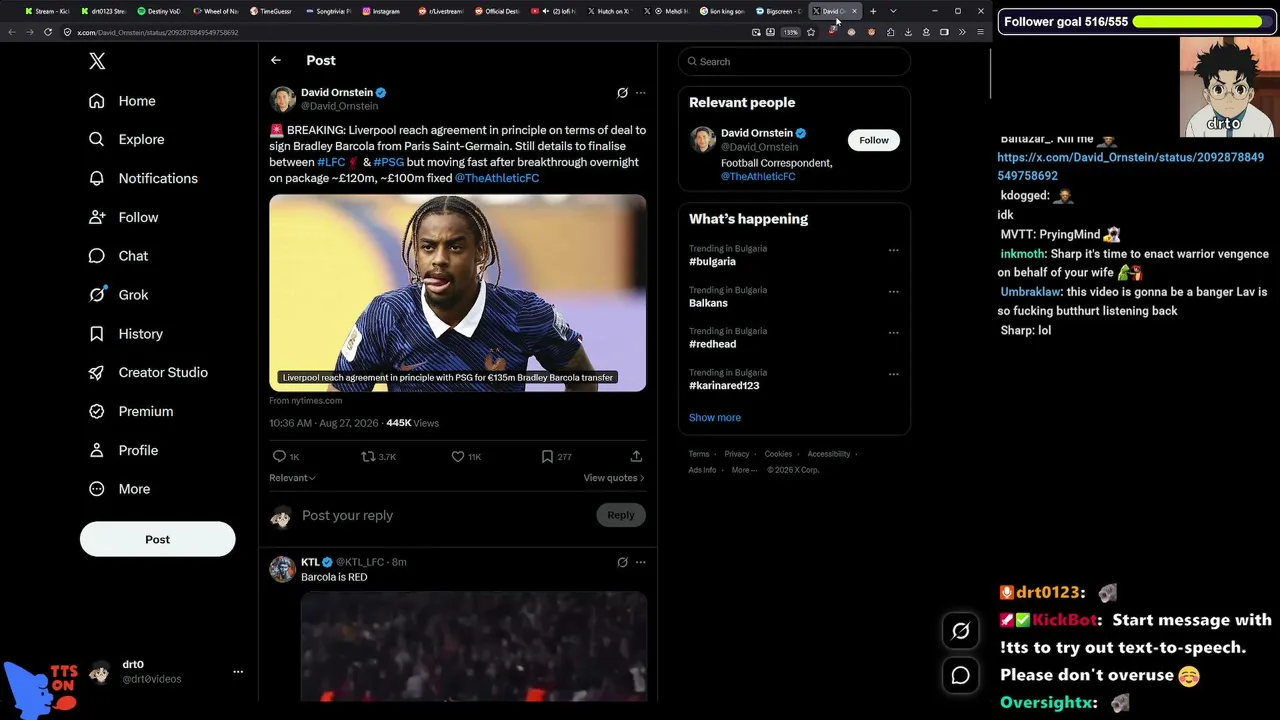
Task: Open more options on KTL's reply
Action: (641, 562)
